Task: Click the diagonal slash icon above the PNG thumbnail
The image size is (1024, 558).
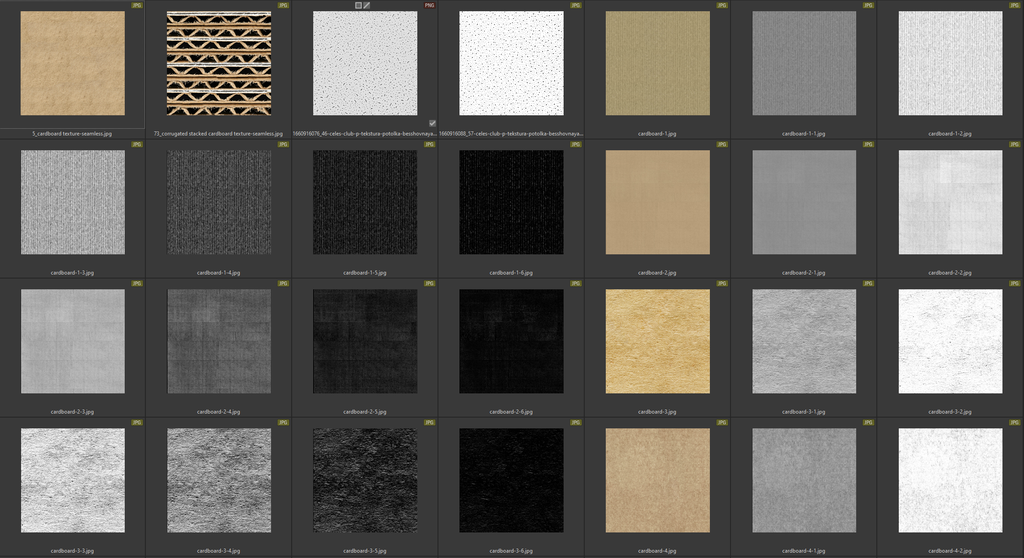Action: click(367, 5)
